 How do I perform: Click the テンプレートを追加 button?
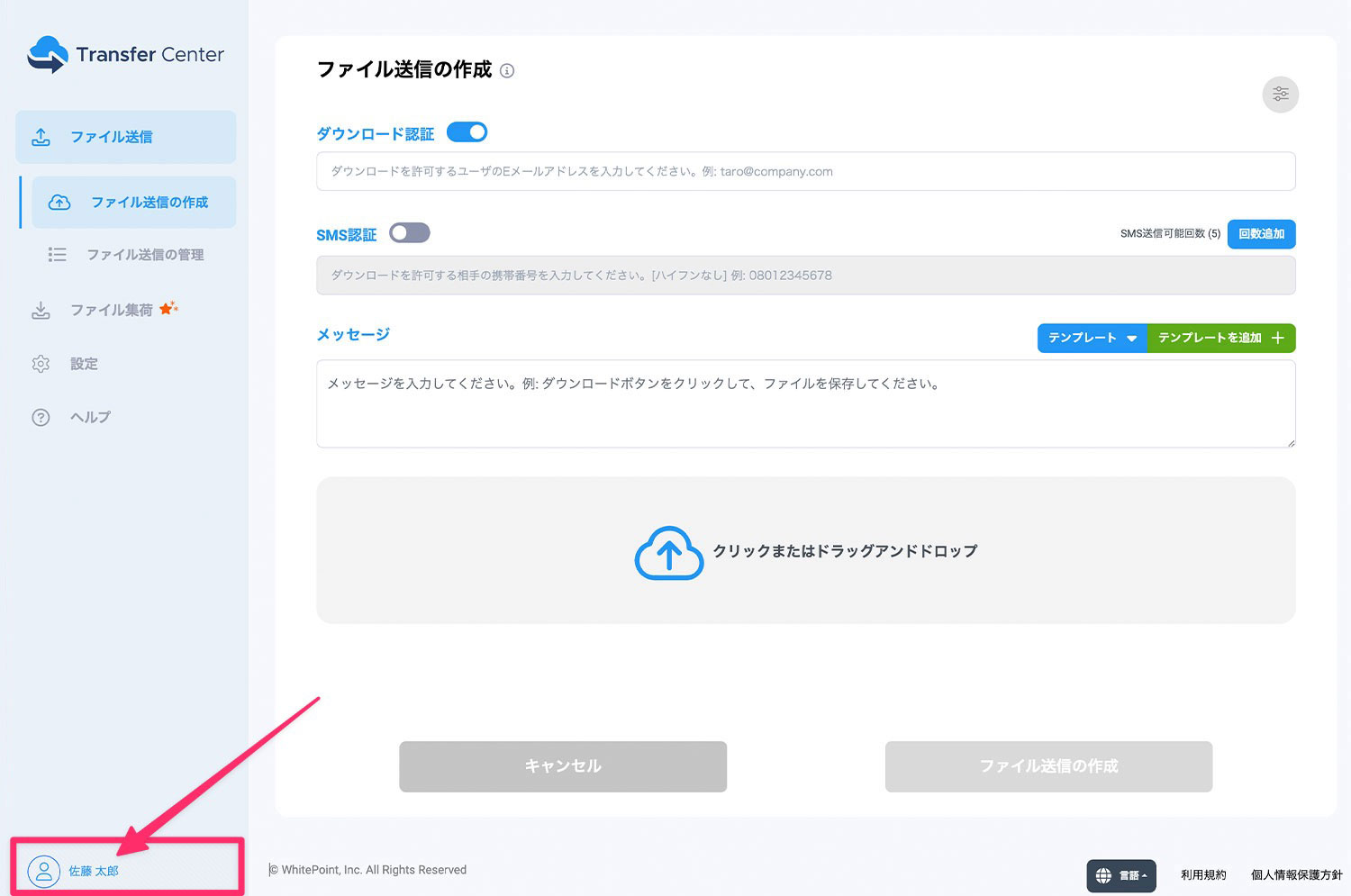coord(1220,338)
